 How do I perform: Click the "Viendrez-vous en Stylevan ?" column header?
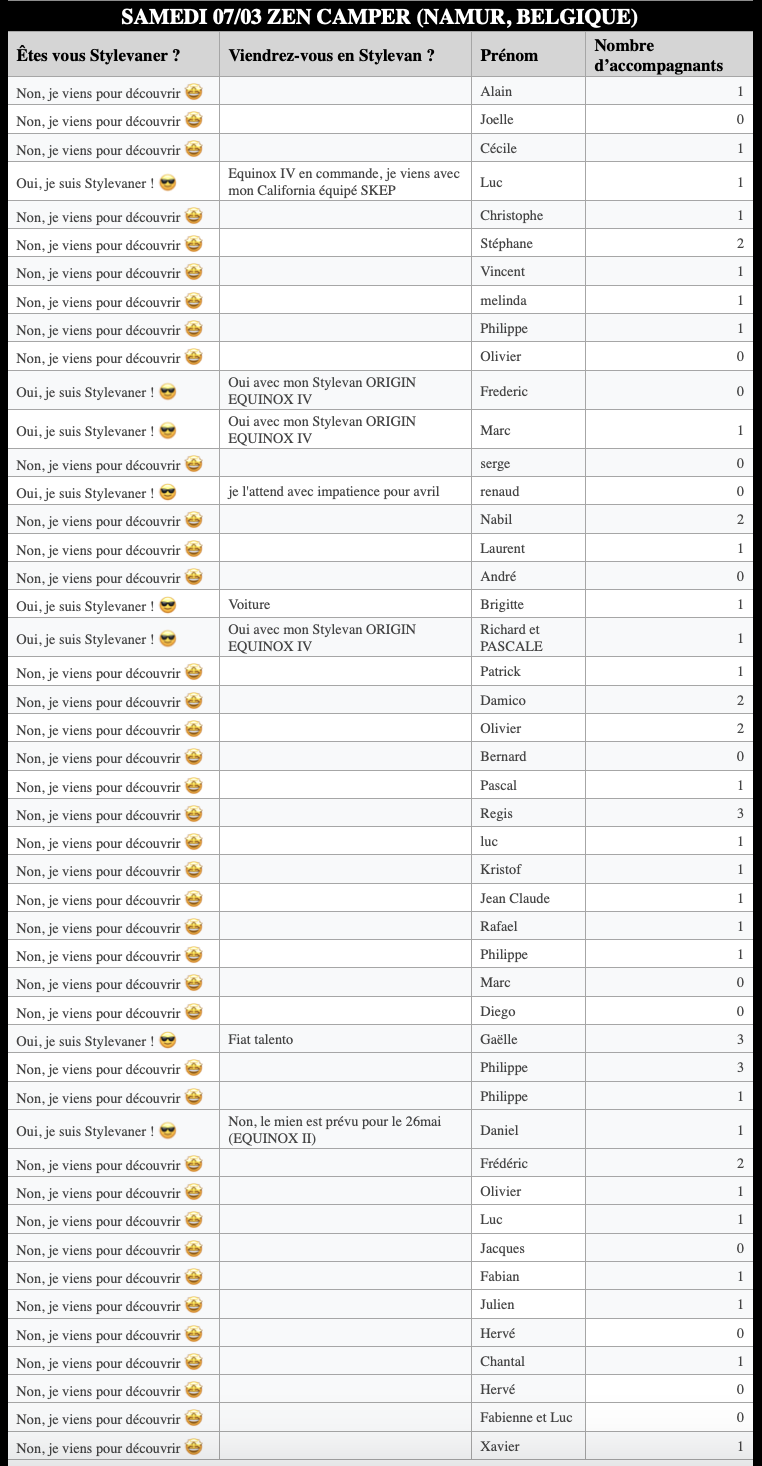tap(331, 55)
